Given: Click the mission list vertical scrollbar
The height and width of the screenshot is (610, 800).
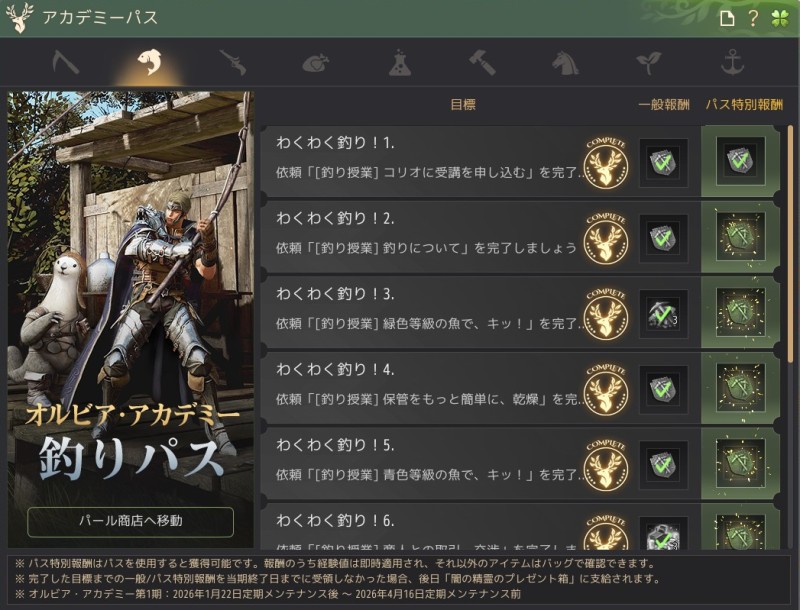Looking at the screenshot, I should coord(790,244).
